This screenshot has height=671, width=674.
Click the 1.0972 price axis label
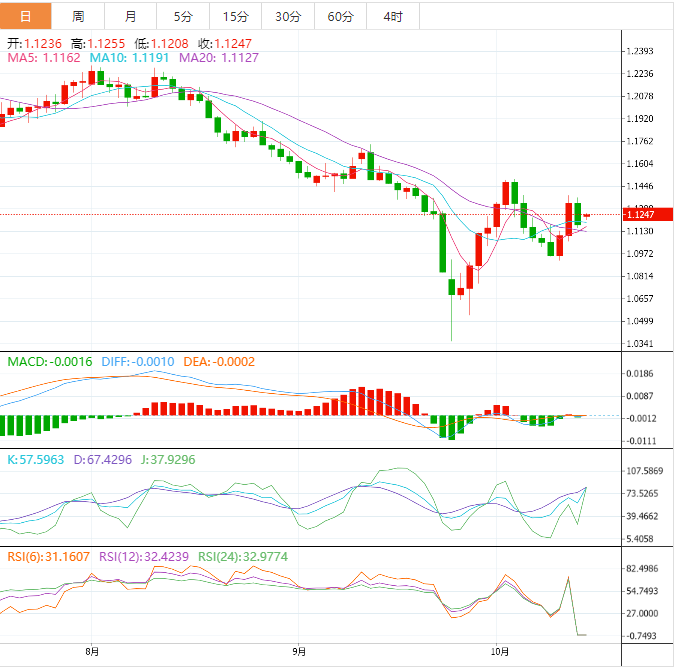pos(640,254)
